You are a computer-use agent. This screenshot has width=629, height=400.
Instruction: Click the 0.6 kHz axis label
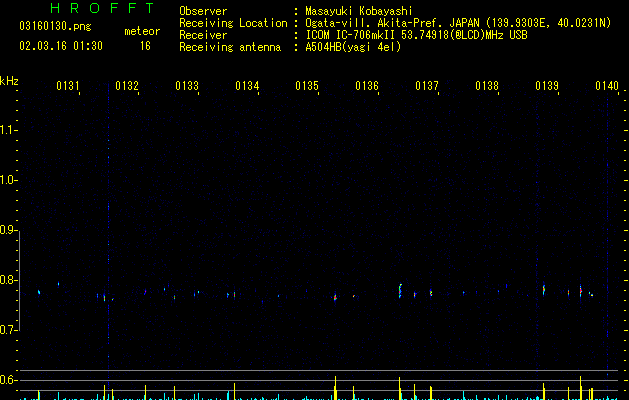point(8,380)
